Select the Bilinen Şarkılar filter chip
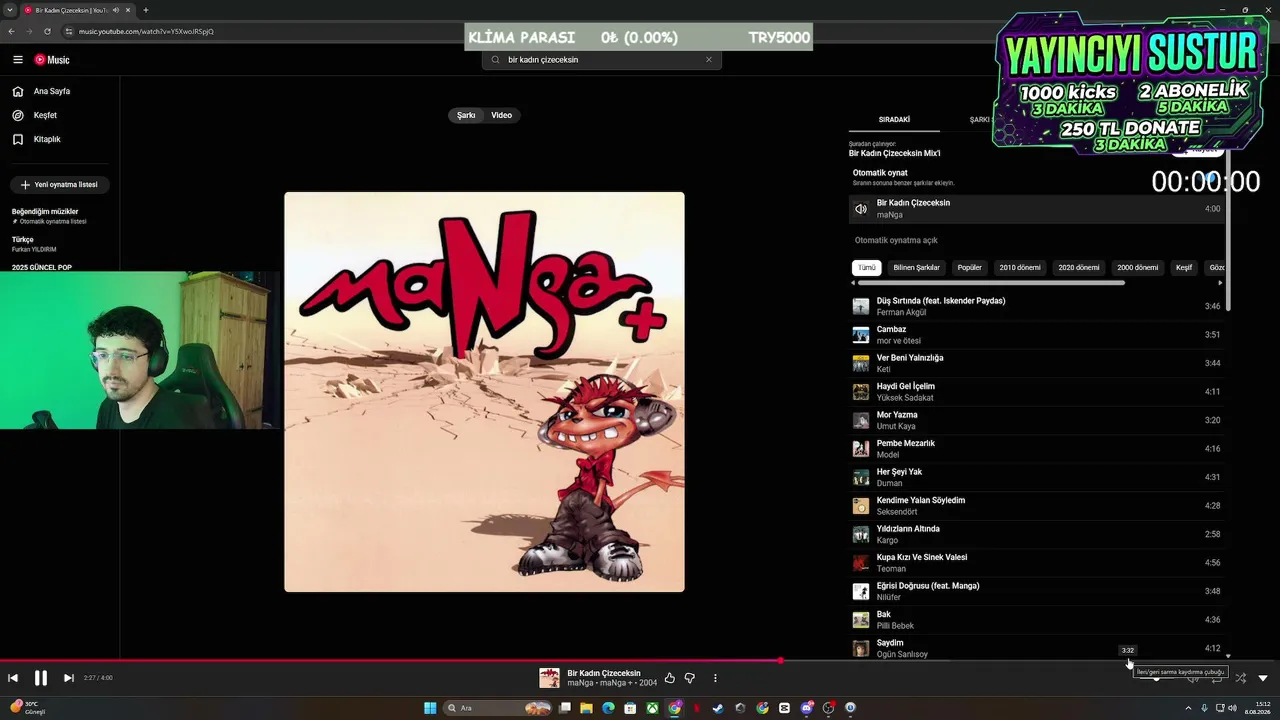The image size is (1280, 720). pyautogui.click(x=916, y=268)
